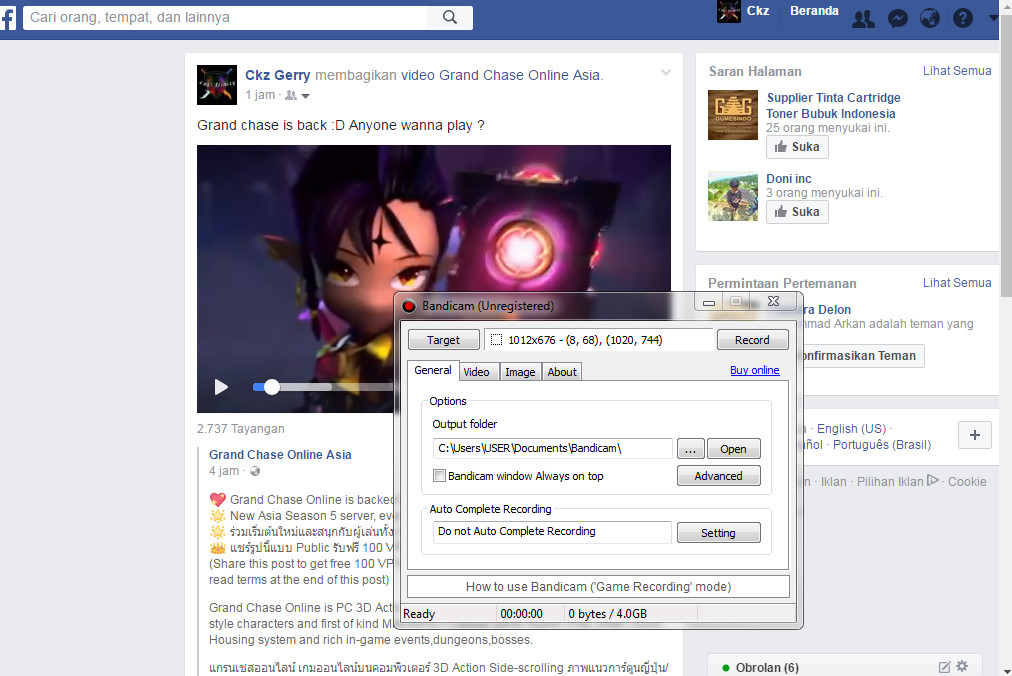Click the plus button to add language

point(975,435)
